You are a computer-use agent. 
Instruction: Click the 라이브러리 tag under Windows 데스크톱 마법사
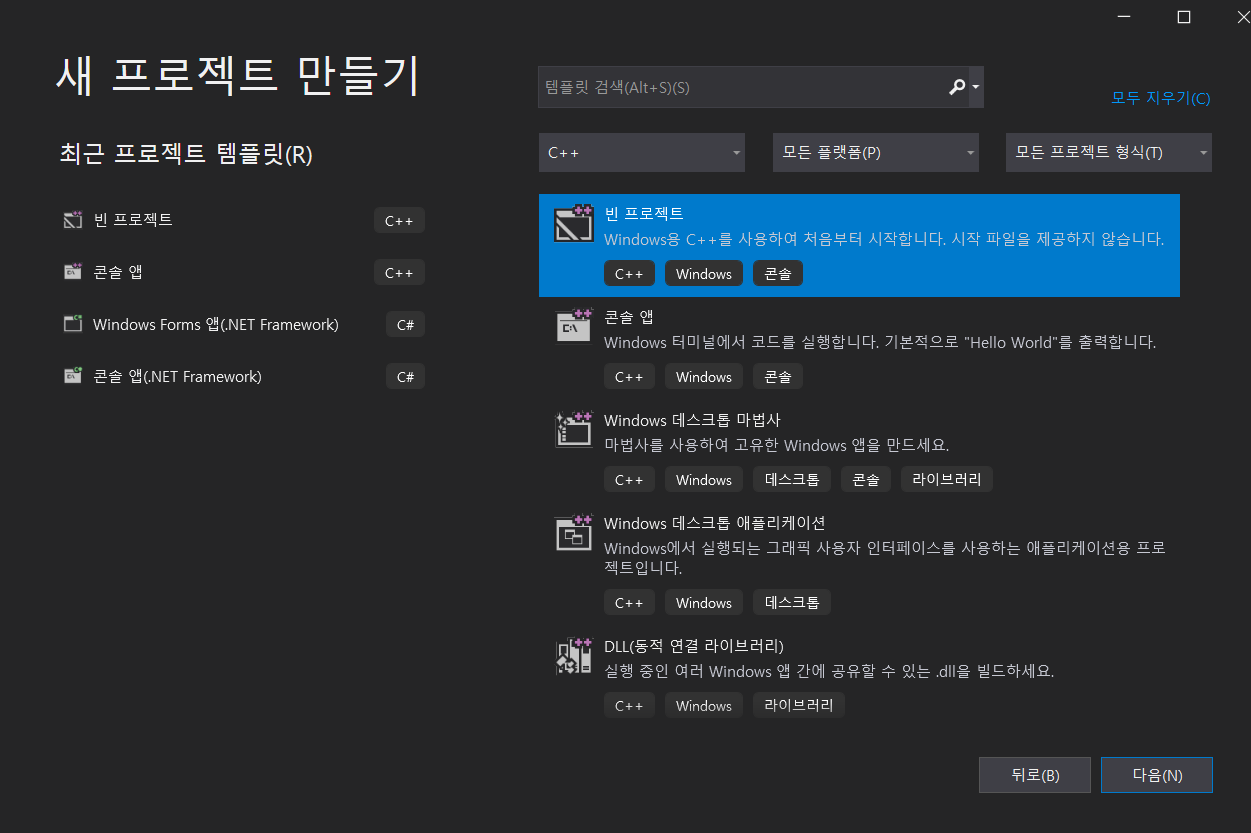coord(947,480)
